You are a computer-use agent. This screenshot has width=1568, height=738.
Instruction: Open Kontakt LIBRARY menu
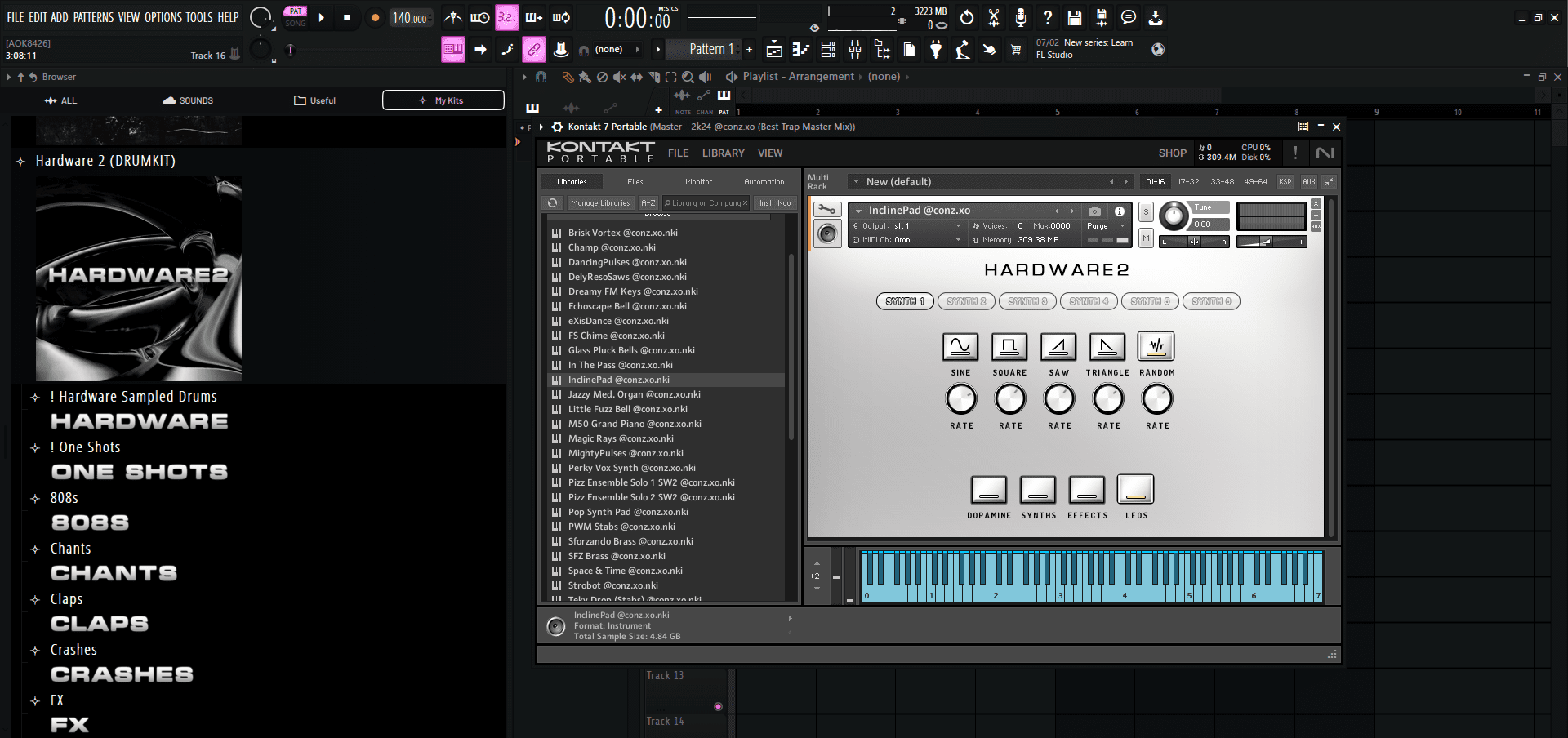point(723,153)
